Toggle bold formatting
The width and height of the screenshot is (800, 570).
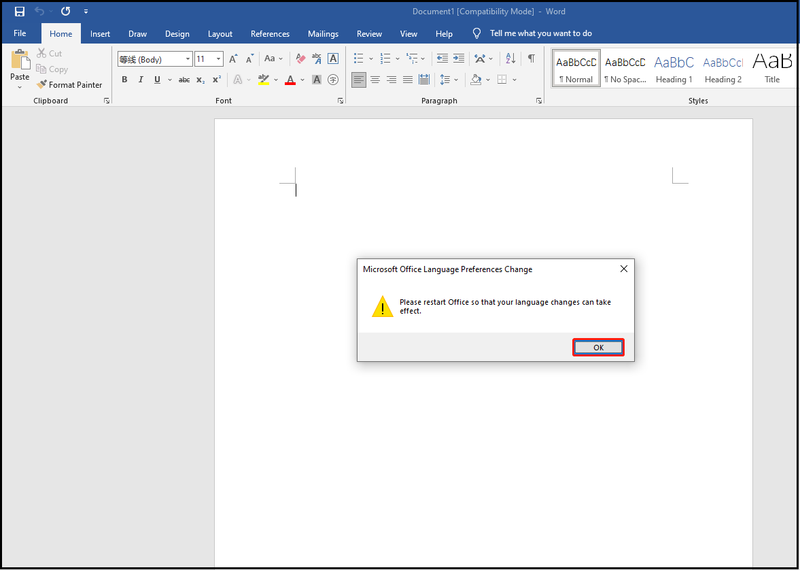click(x=124, y=80)
